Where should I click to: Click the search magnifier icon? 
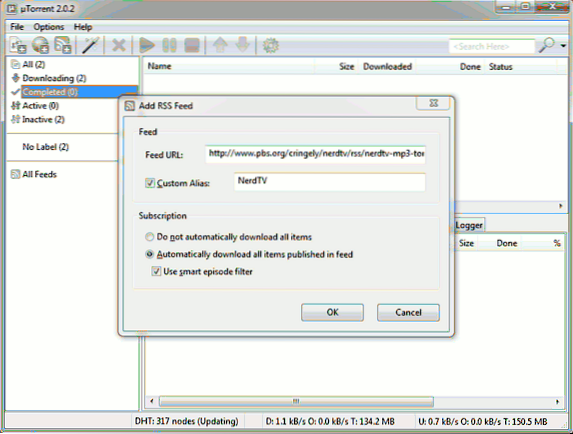[x=547, y=45]
